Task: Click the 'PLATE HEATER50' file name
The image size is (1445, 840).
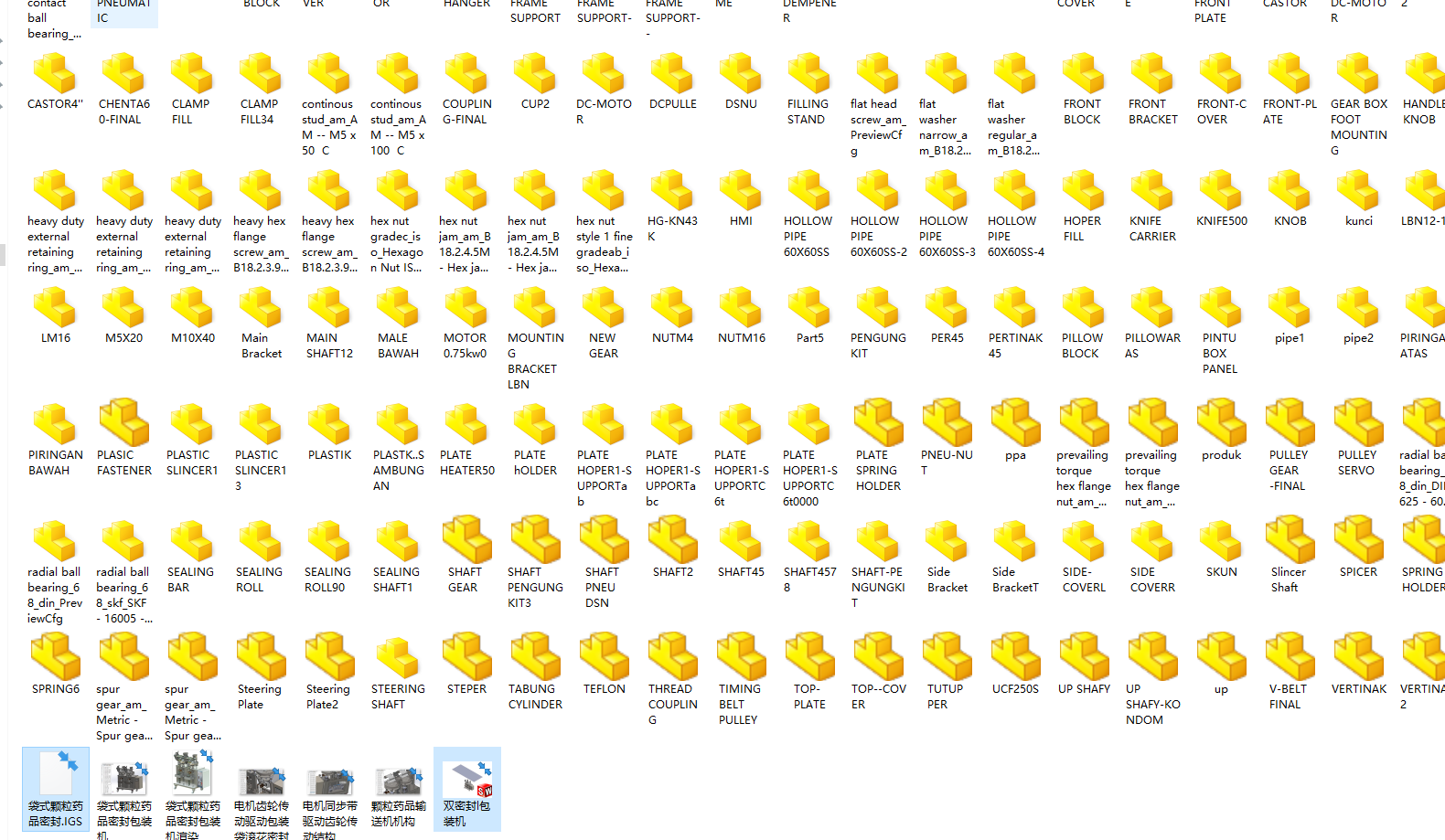Action: click(466, 463)
